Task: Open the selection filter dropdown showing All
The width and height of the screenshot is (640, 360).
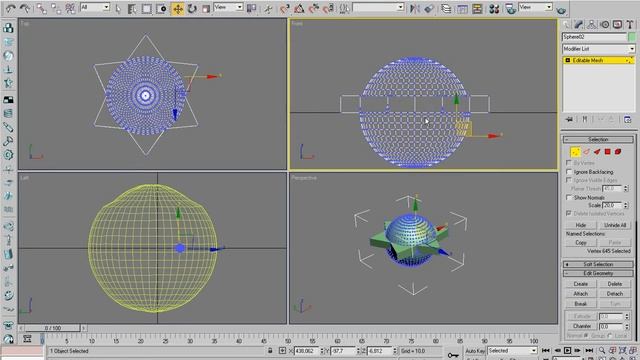Action: (95, 7)
